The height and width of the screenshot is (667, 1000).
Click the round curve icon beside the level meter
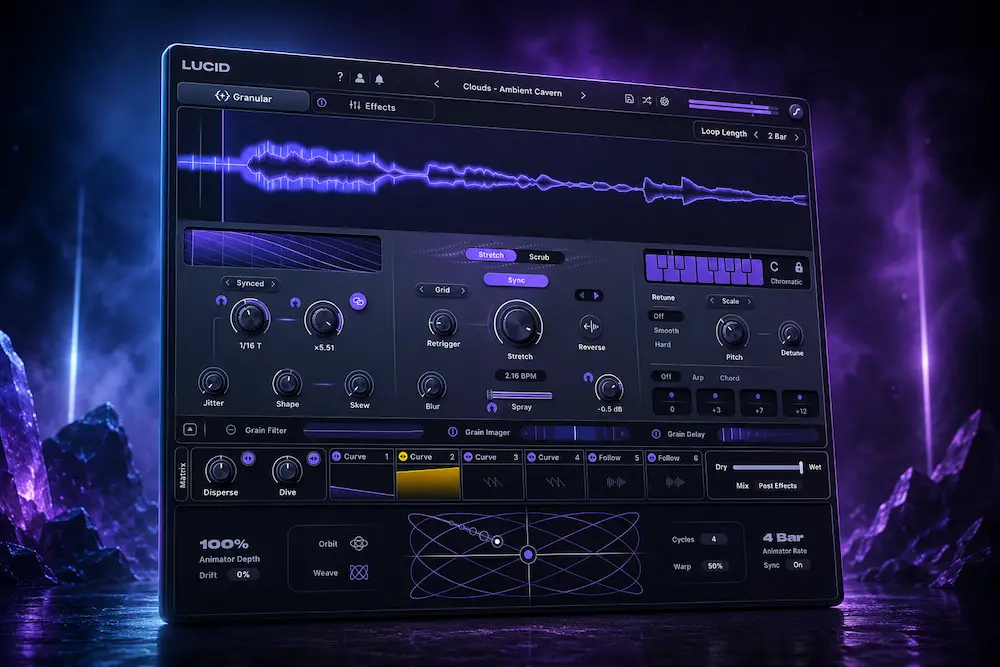[x=795, y=112]
